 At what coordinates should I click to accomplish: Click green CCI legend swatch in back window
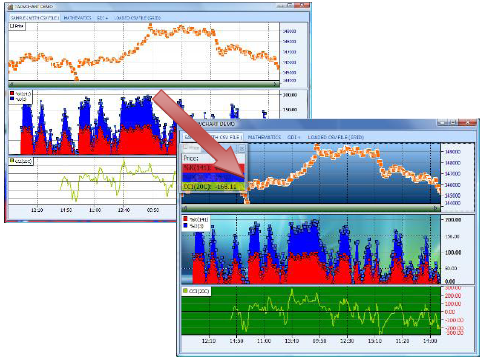click(12, 161)
